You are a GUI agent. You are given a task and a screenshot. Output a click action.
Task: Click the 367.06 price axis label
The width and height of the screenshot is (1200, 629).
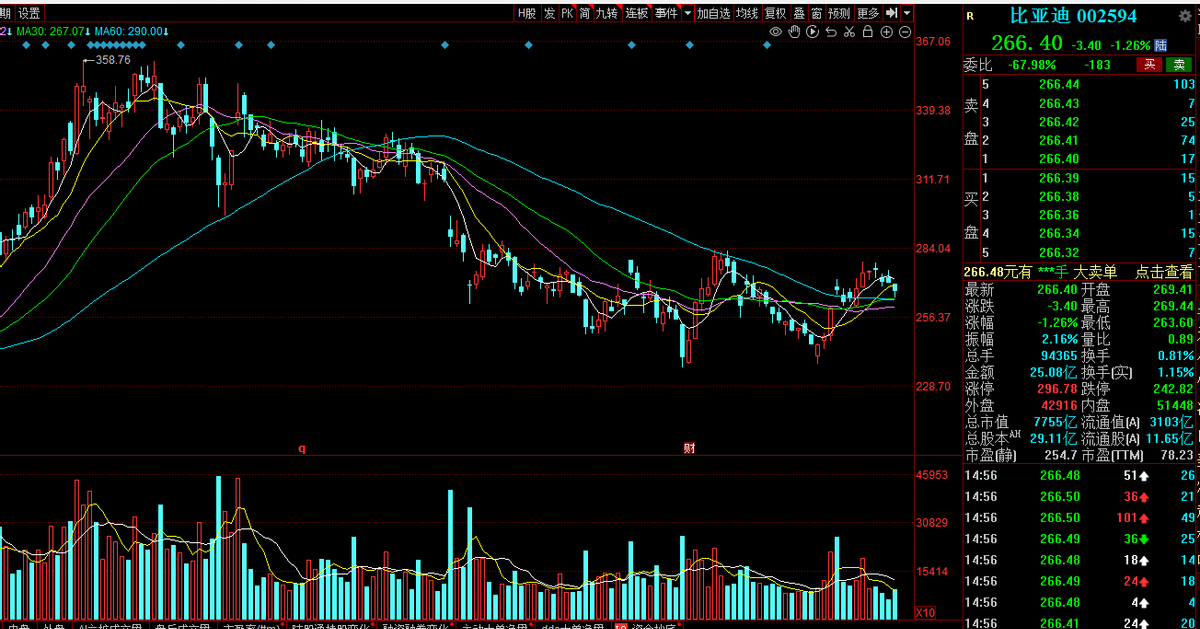pos(932,42)
